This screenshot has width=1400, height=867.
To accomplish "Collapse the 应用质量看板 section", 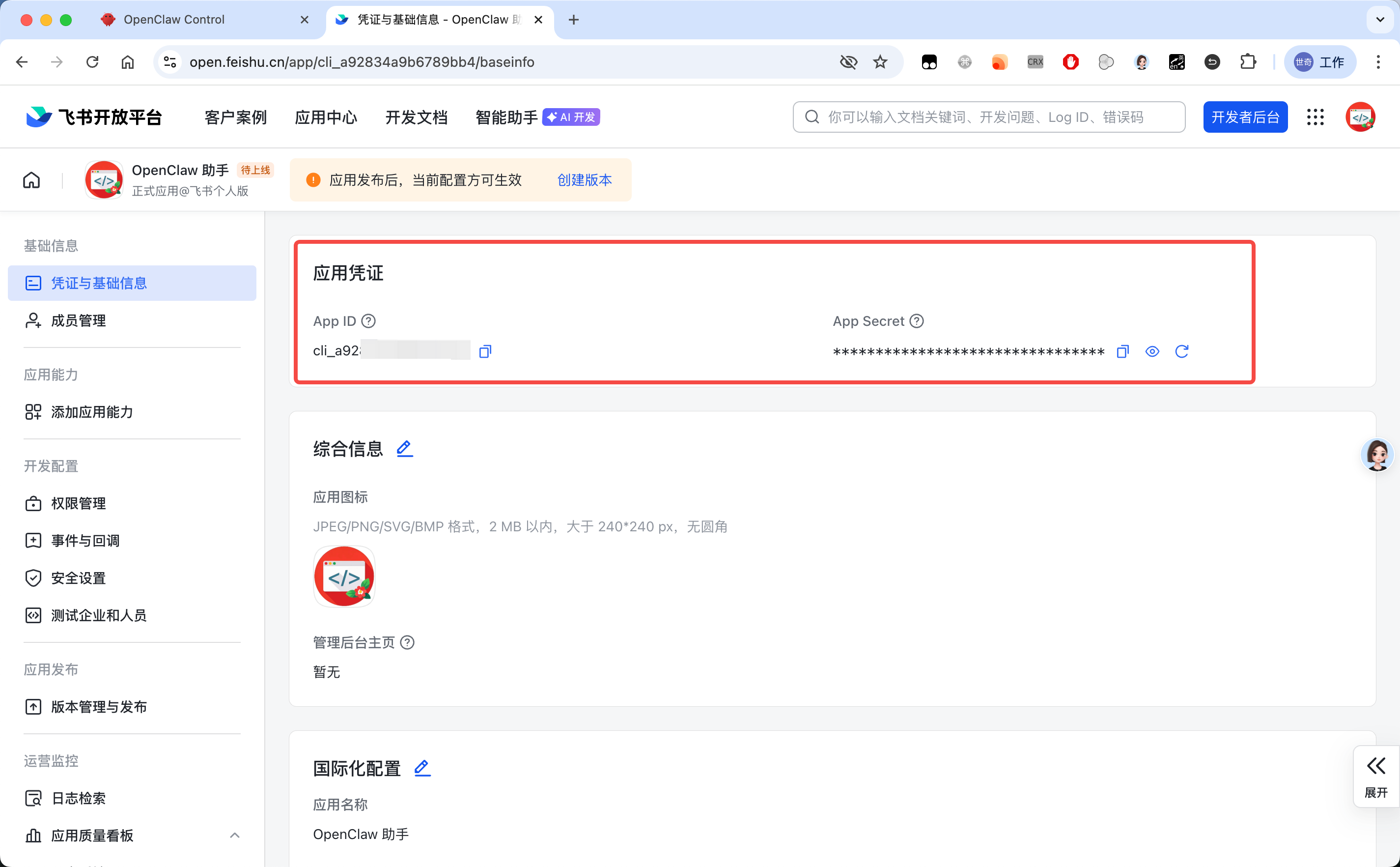I will pos(234,836).
